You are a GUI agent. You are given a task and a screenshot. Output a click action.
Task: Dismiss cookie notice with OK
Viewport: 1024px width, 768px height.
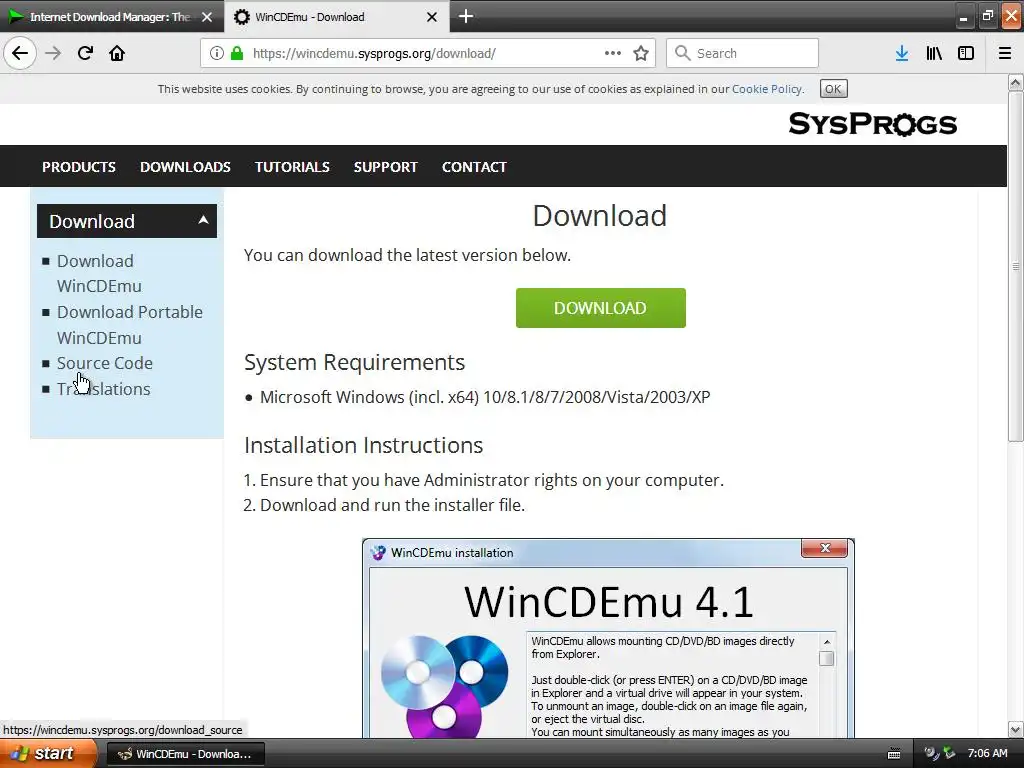[x=833, y=89]
